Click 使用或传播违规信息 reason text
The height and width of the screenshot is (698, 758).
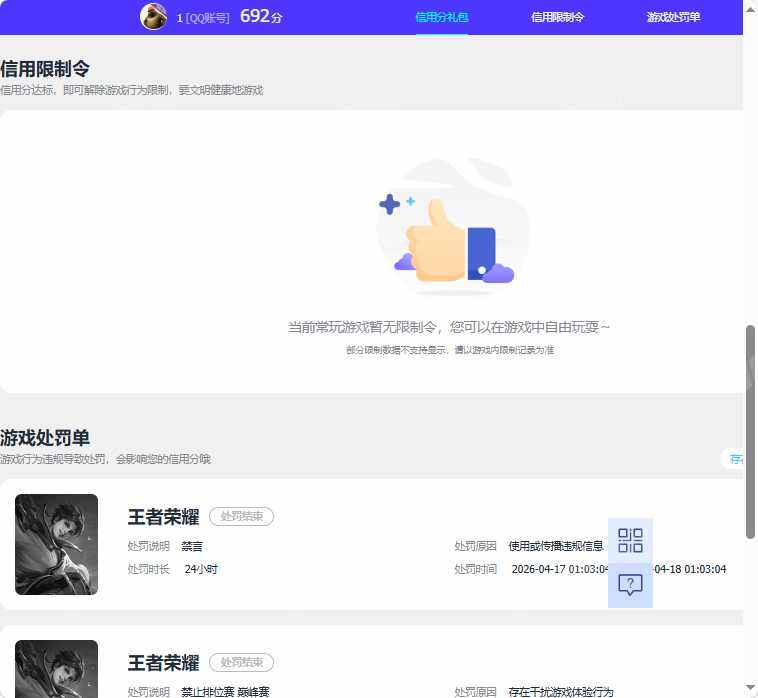pyautogui.click(x=556, y=546)
